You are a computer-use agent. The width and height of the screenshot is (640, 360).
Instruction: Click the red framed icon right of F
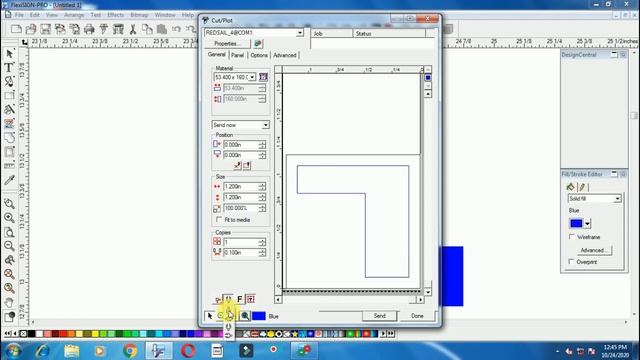(x=251, y=299)
